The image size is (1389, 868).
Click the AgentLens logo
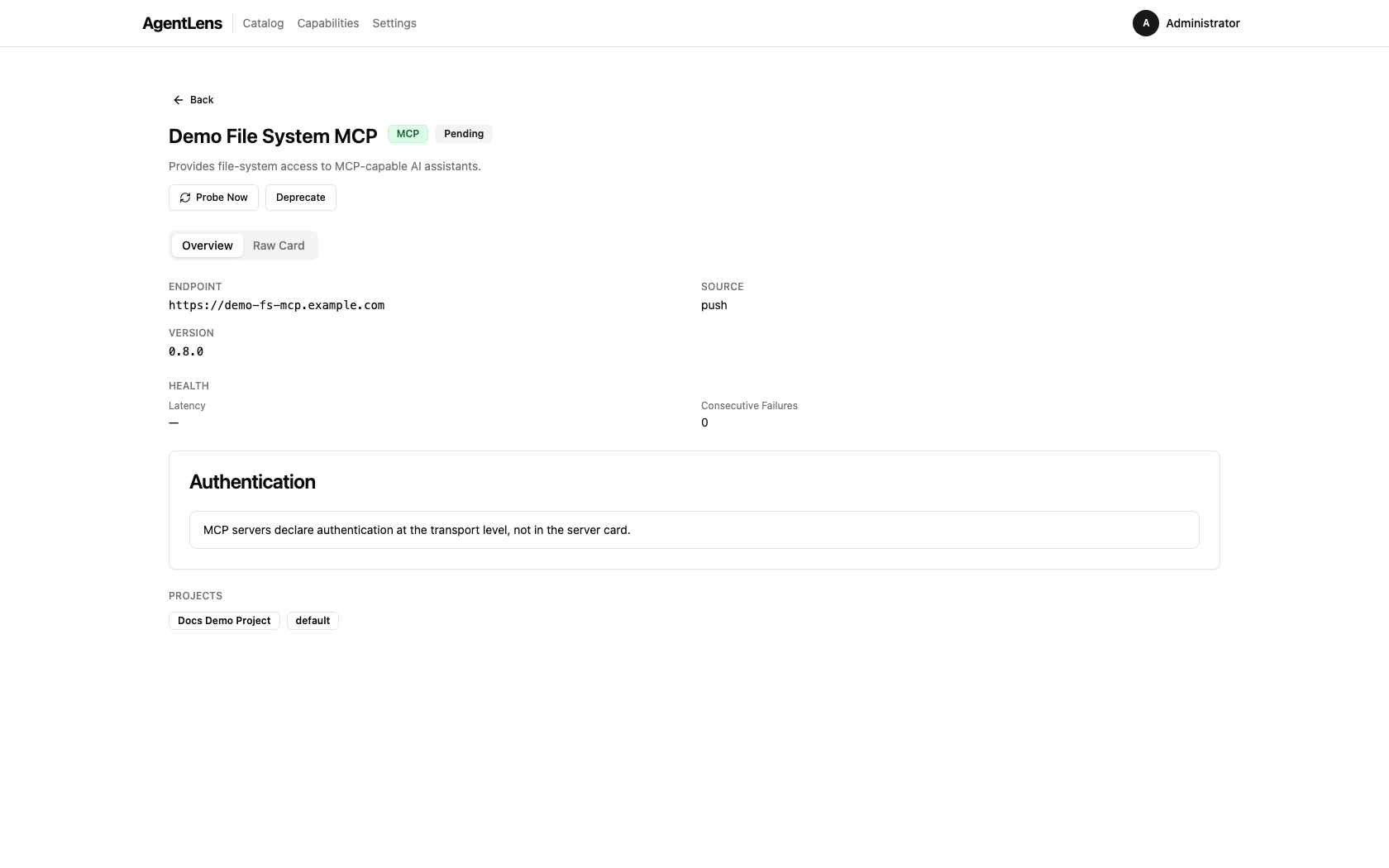pos(182,23)
